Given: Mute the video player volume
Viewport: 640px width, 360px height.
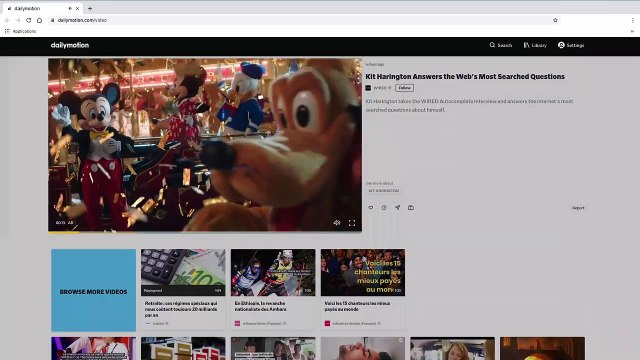Looking at the screenshot, I should [x=337, y=223].
